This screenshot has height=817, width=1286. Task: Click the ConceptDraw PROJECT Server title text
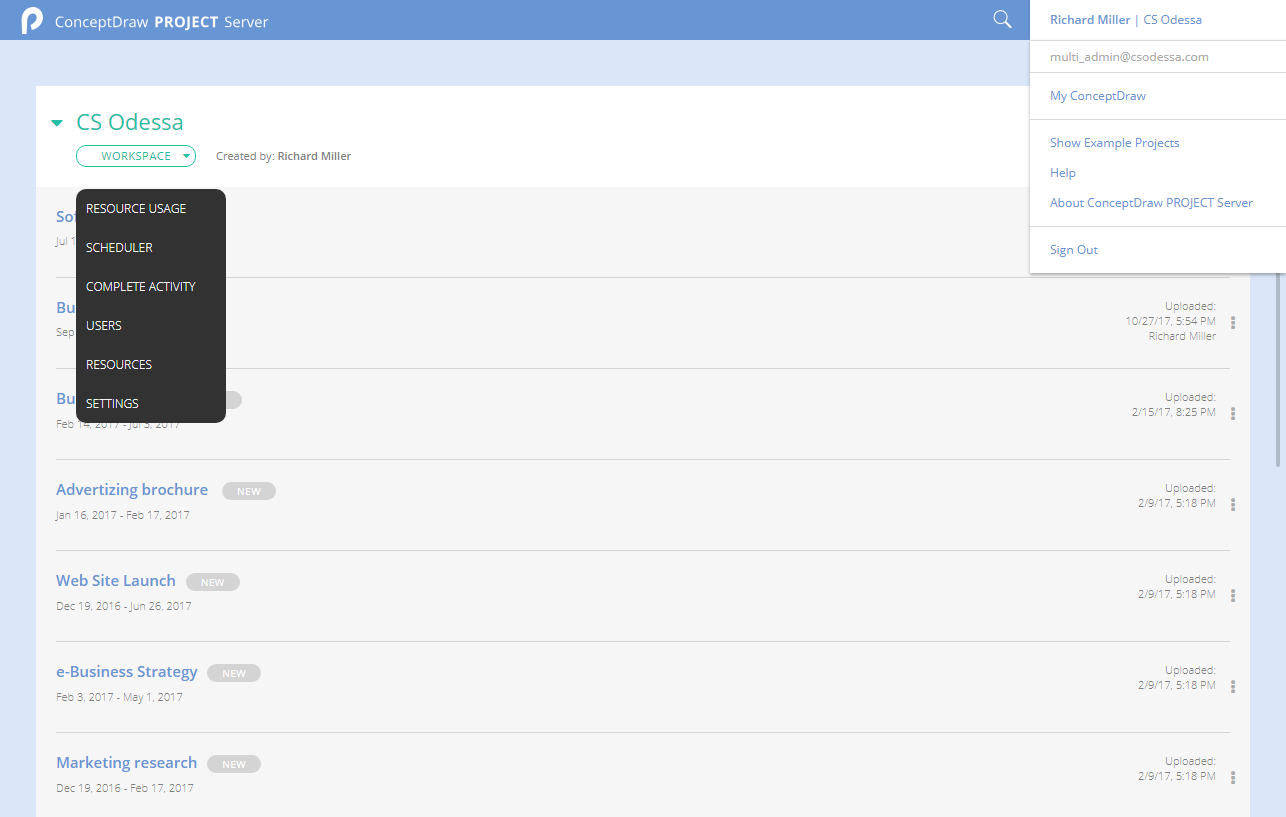tap(161, 21)
